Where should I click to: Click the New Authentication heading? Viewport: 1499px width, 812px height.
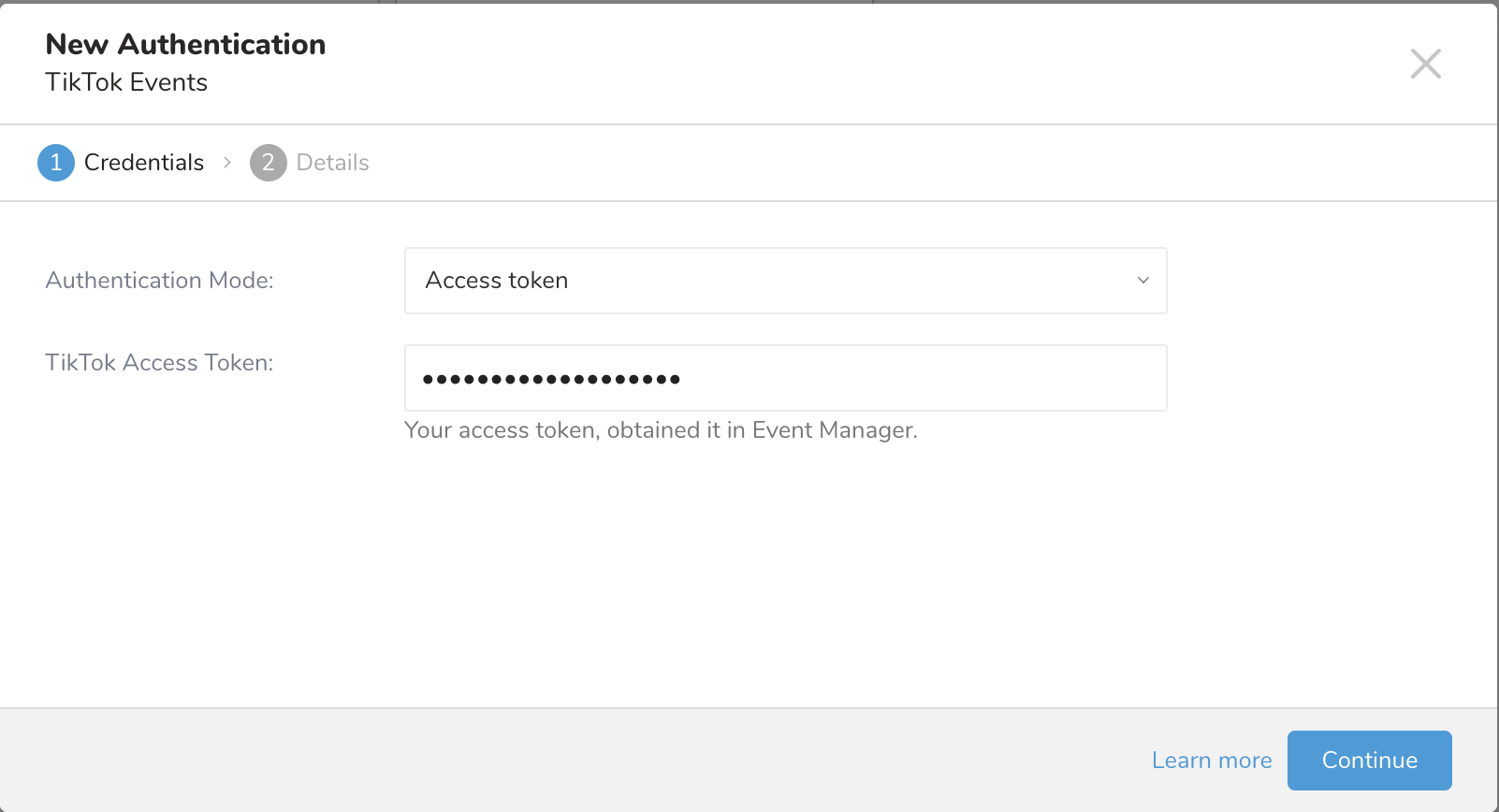click(x=185, y=44)
